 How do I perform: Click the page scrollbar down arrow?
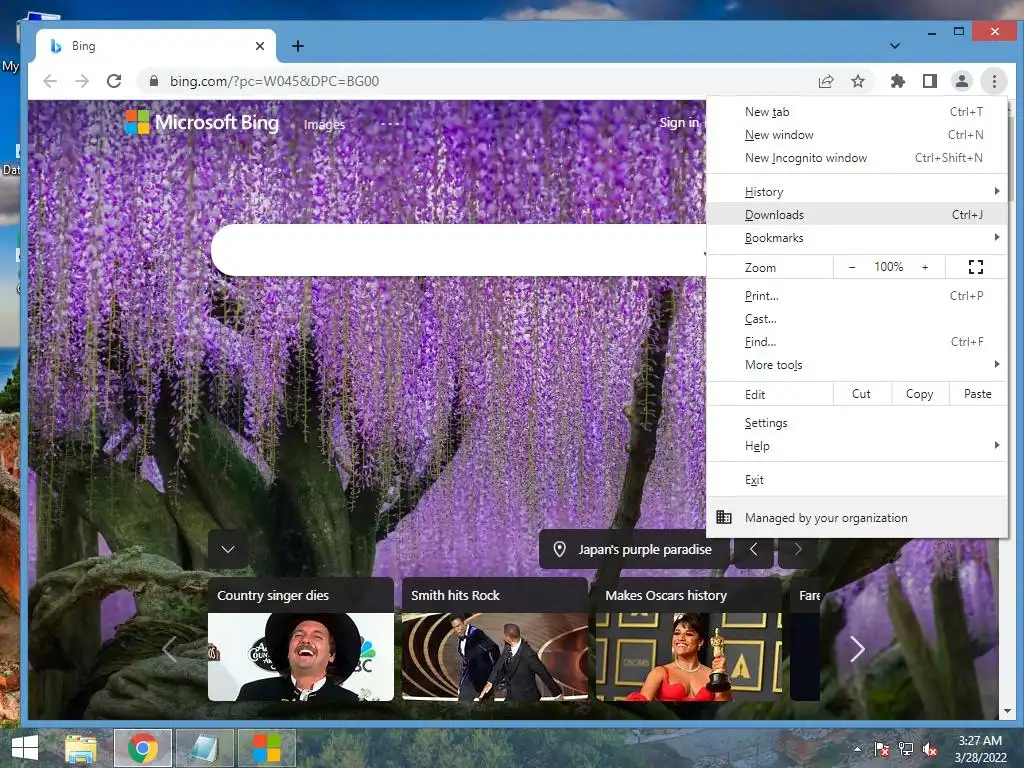[x=1007, y=711]
